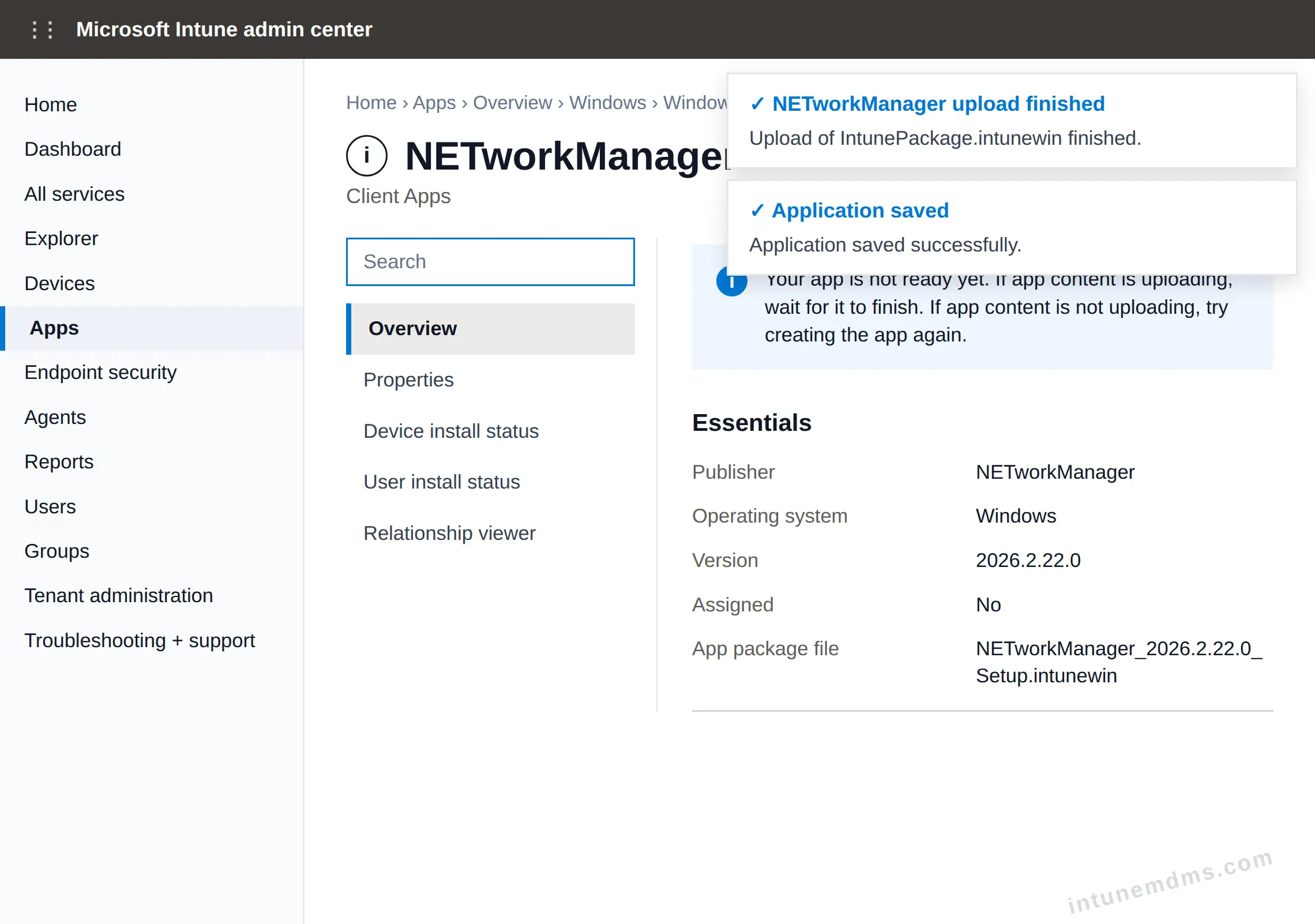Click the Client Apps subtitle
1315x924 pixels.
pyautogui.click(x=399, y=196)
